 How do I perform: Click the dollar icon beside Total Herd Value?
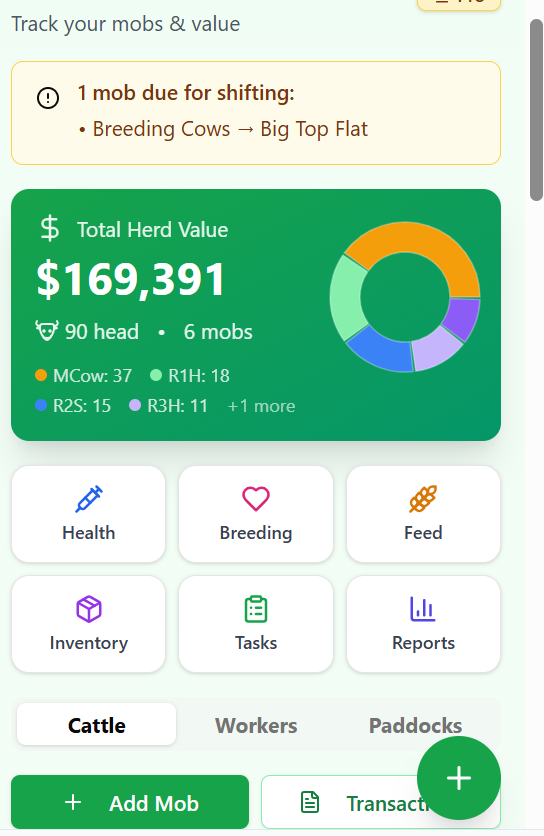(x=50, y=229)
